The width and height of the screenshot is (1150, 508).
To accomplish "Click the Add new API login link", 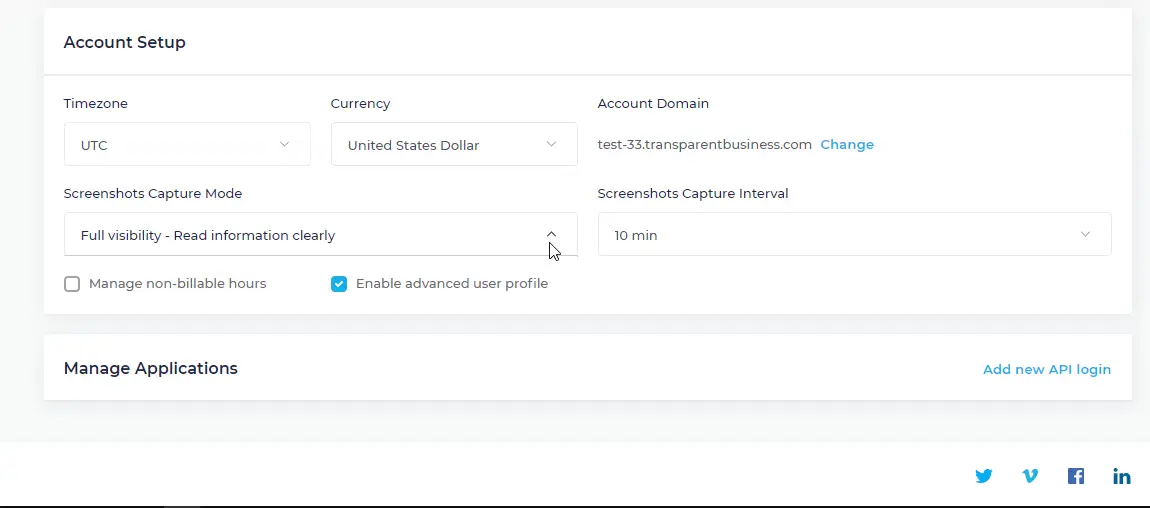I will [x=1047, y=369].
